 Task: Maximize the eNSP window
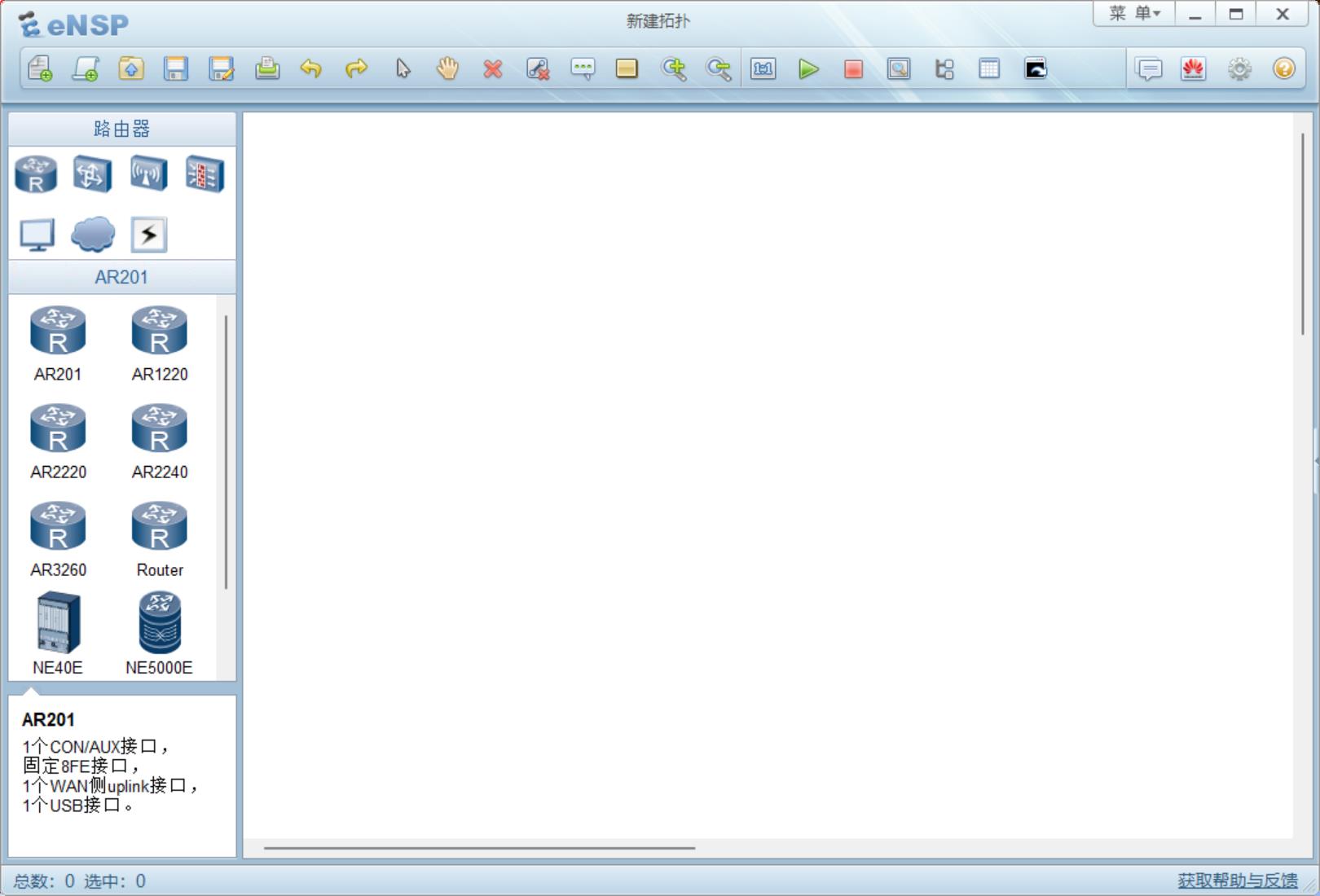1236,14
